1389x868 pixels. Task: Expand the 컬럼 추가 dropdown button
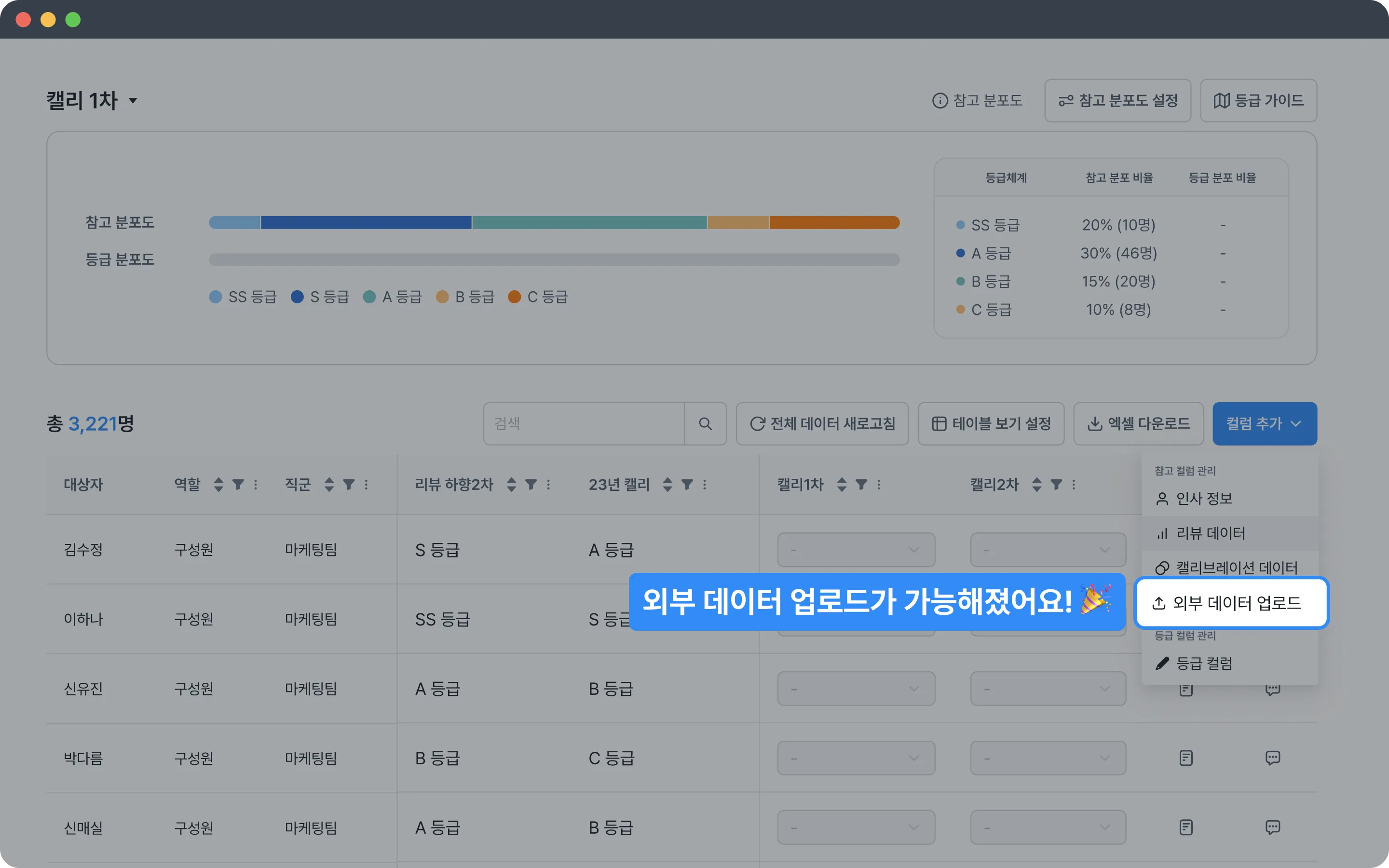pyautogui.click(x=1265, y=424)
